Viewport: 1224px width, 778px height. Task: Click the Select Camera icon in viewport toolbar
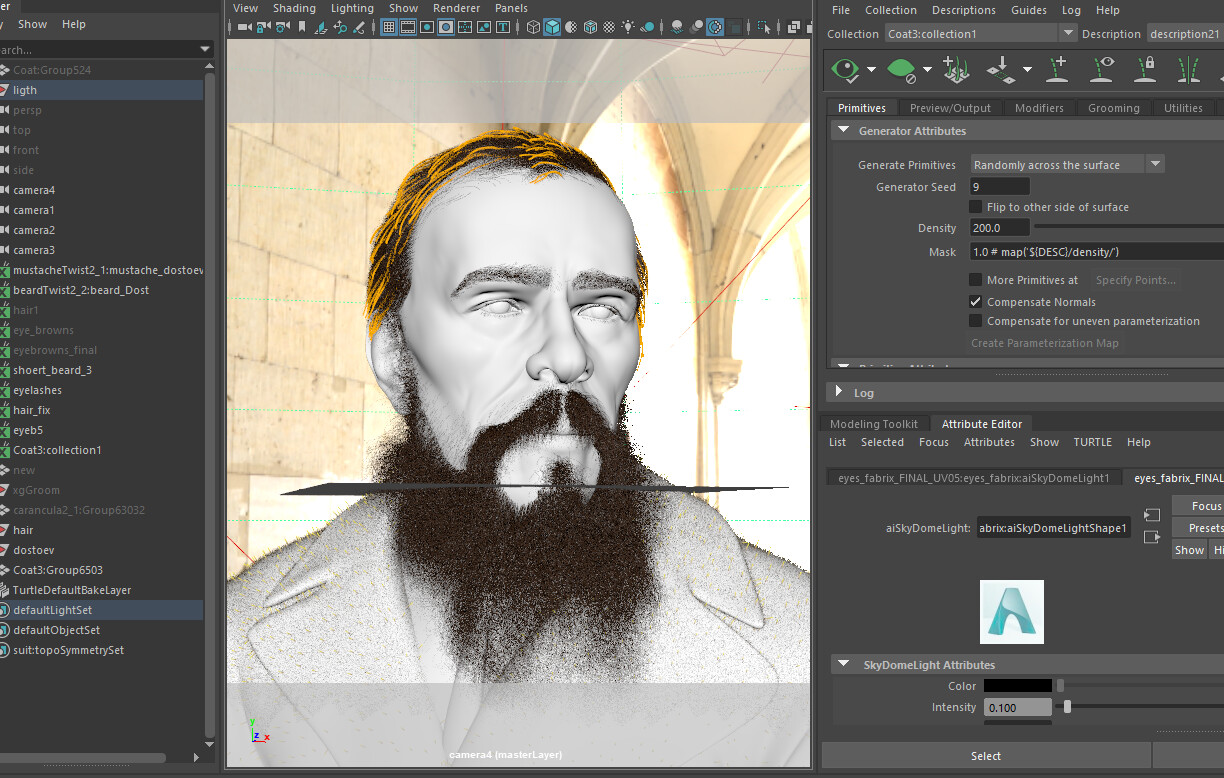[x=244, y=27]
